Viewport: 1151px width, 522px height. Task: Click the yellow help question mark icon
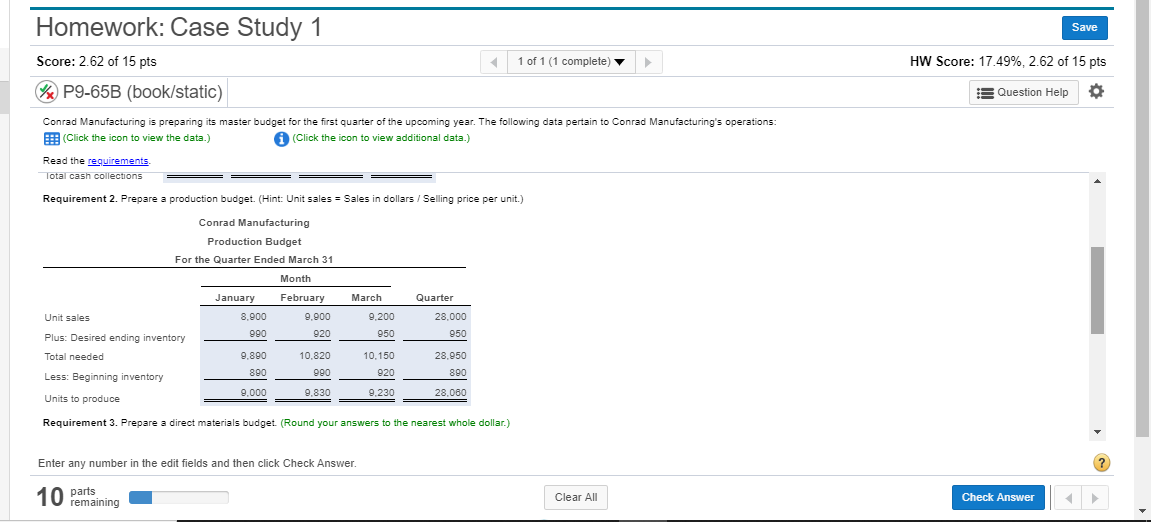click(x=1101, y=463)
